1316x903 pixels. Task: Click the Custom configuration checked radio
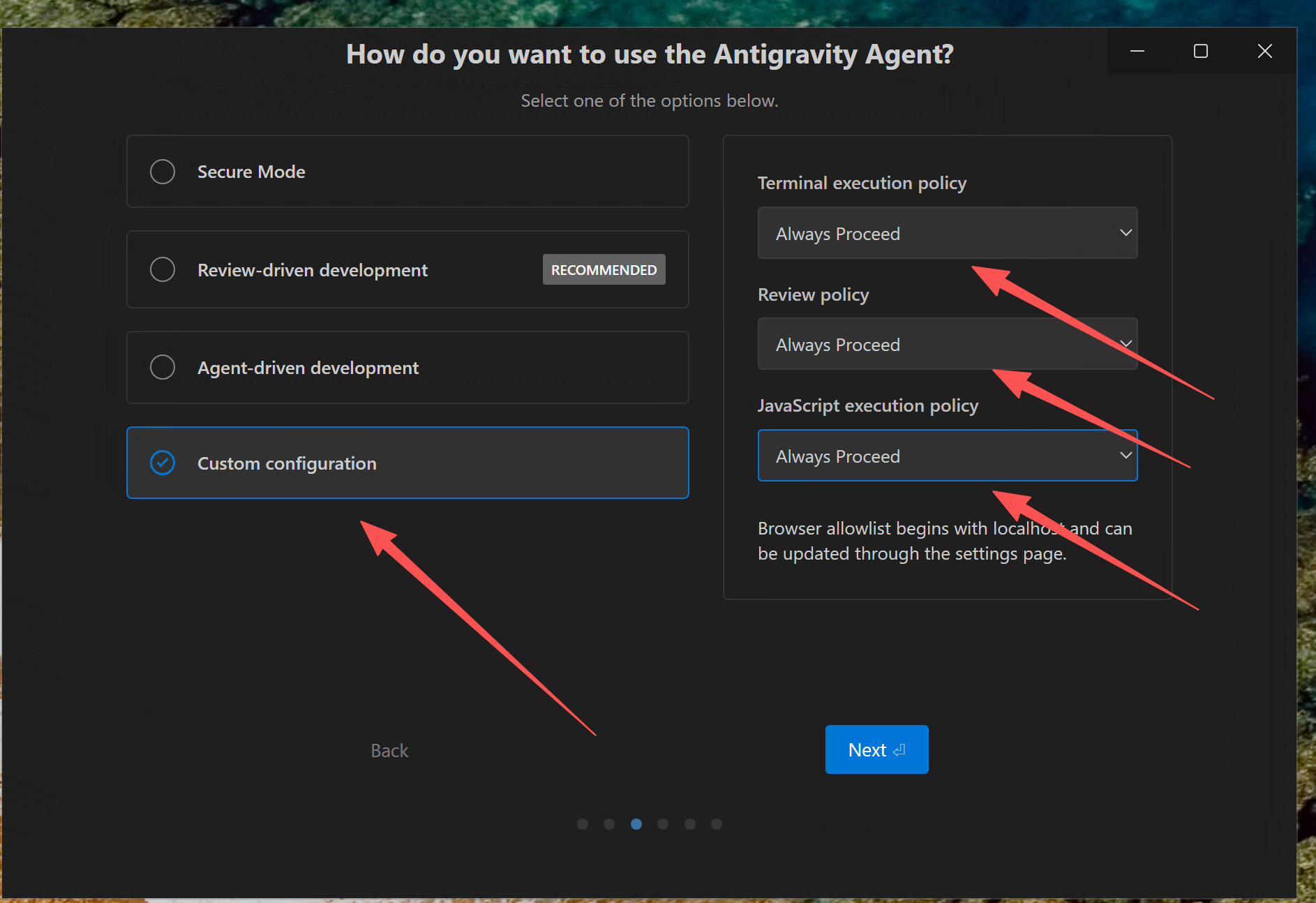163,463
